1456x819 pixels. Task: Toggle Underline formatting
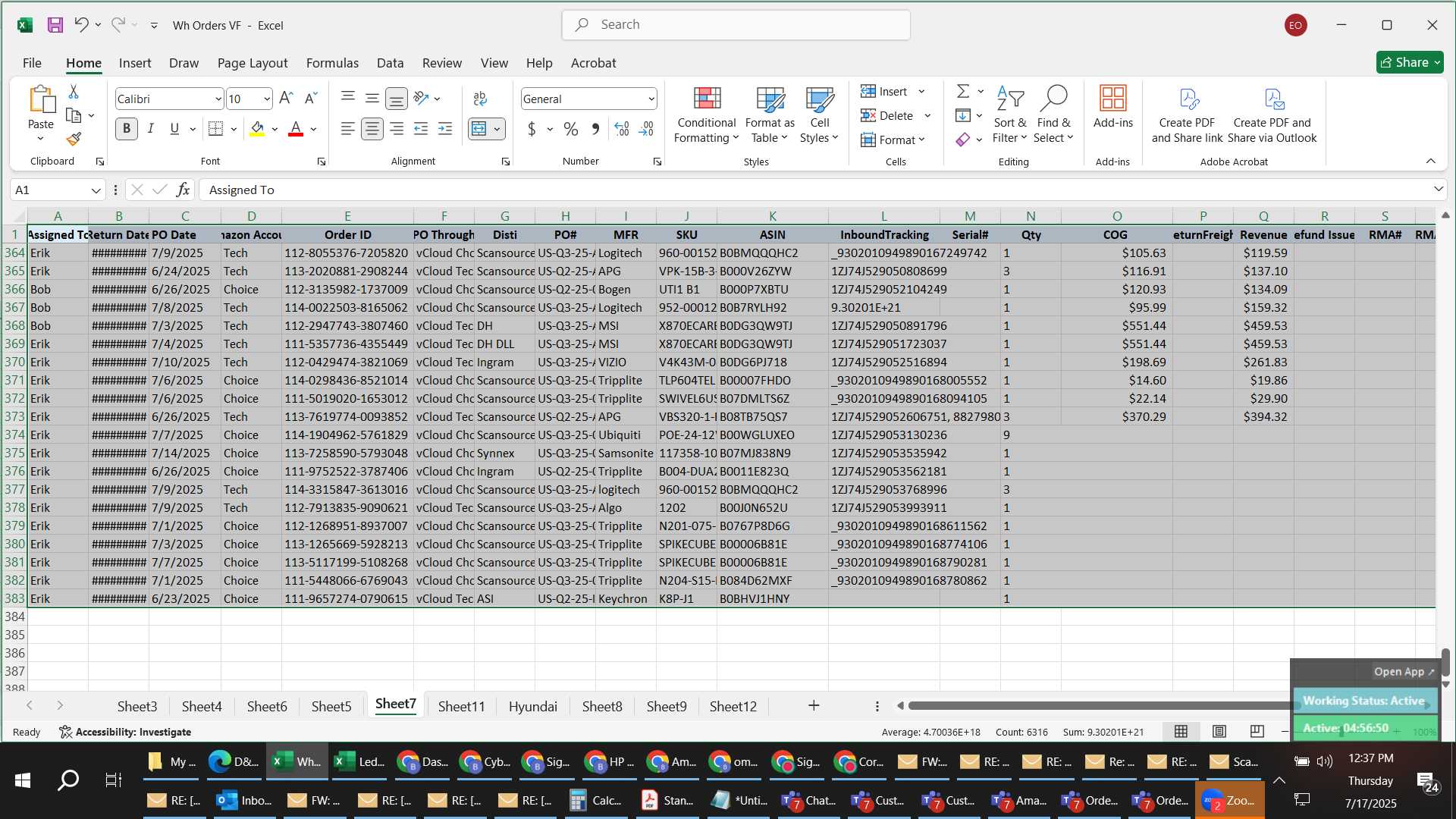174,129
